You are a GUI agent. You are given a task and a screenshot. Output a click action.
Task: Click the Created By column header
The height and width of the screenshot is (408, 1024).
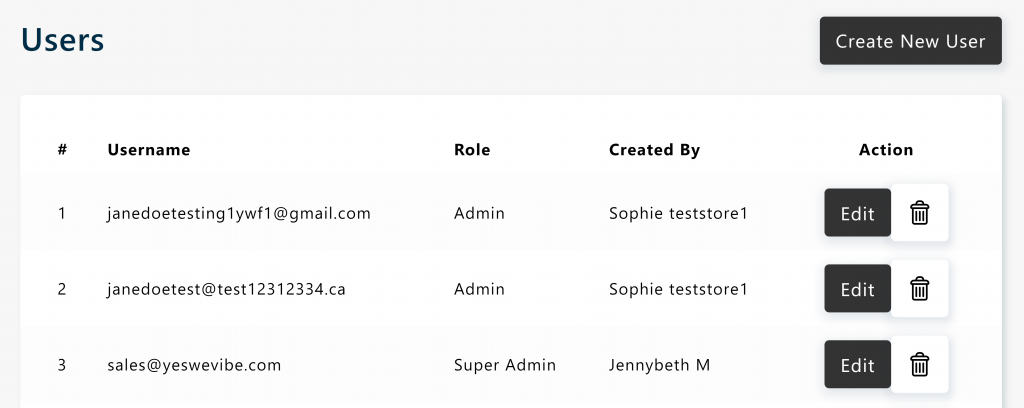pos(654,150)
